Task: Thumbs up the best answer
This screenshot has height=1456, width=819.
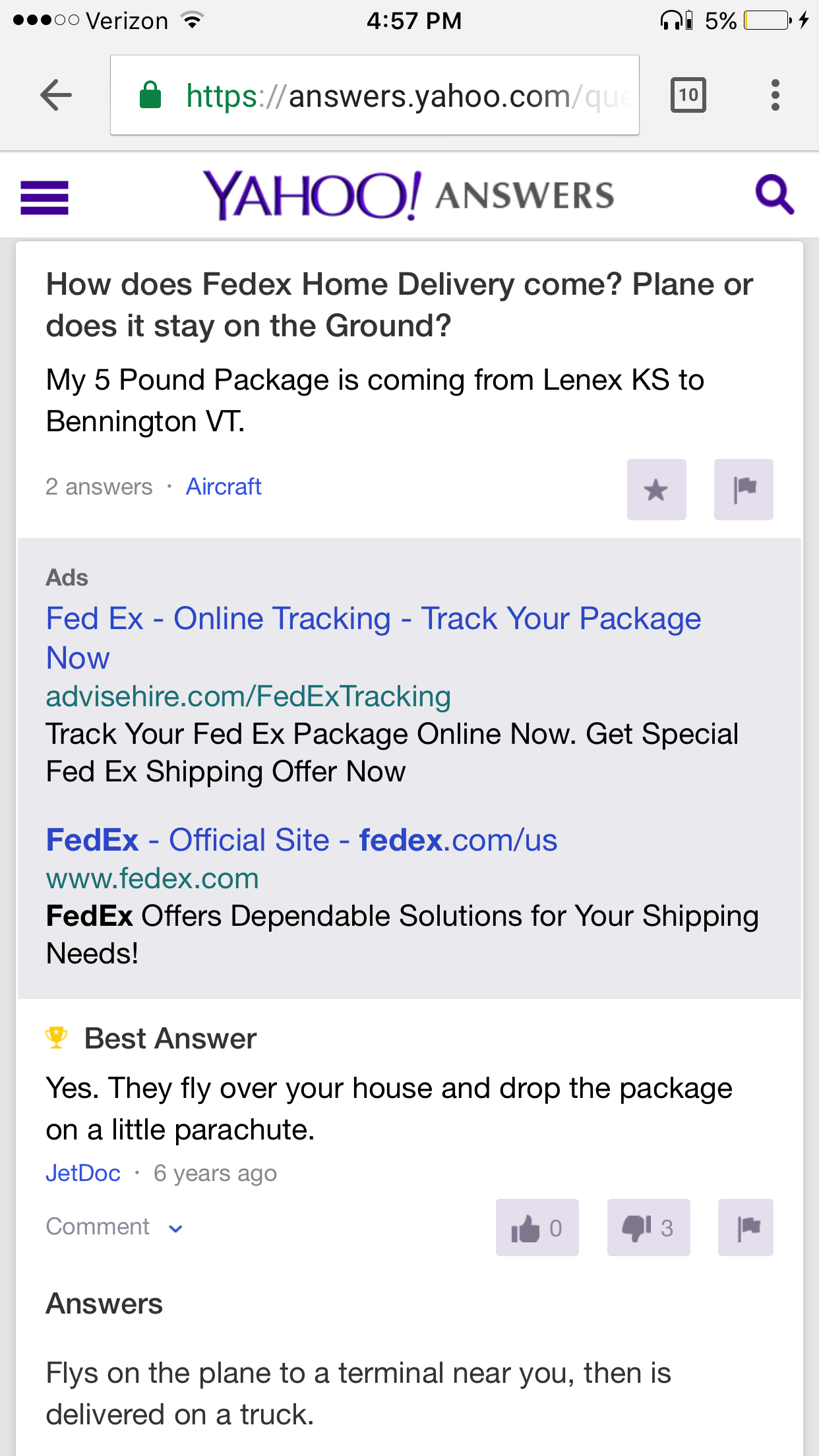Action: (537, 1228)
